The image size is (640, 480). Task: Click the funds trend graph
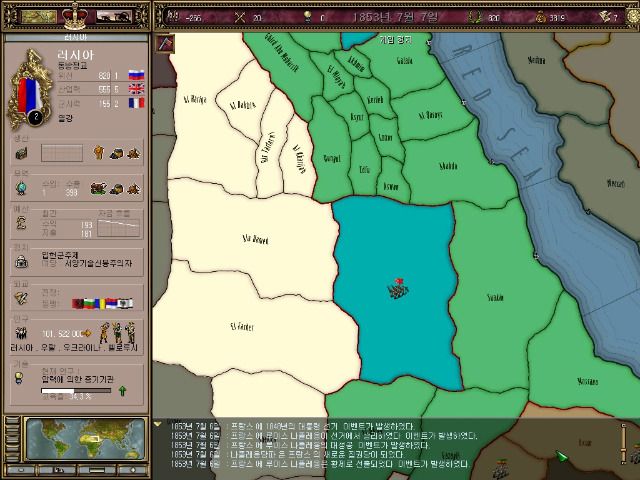[x=119, y=227]
